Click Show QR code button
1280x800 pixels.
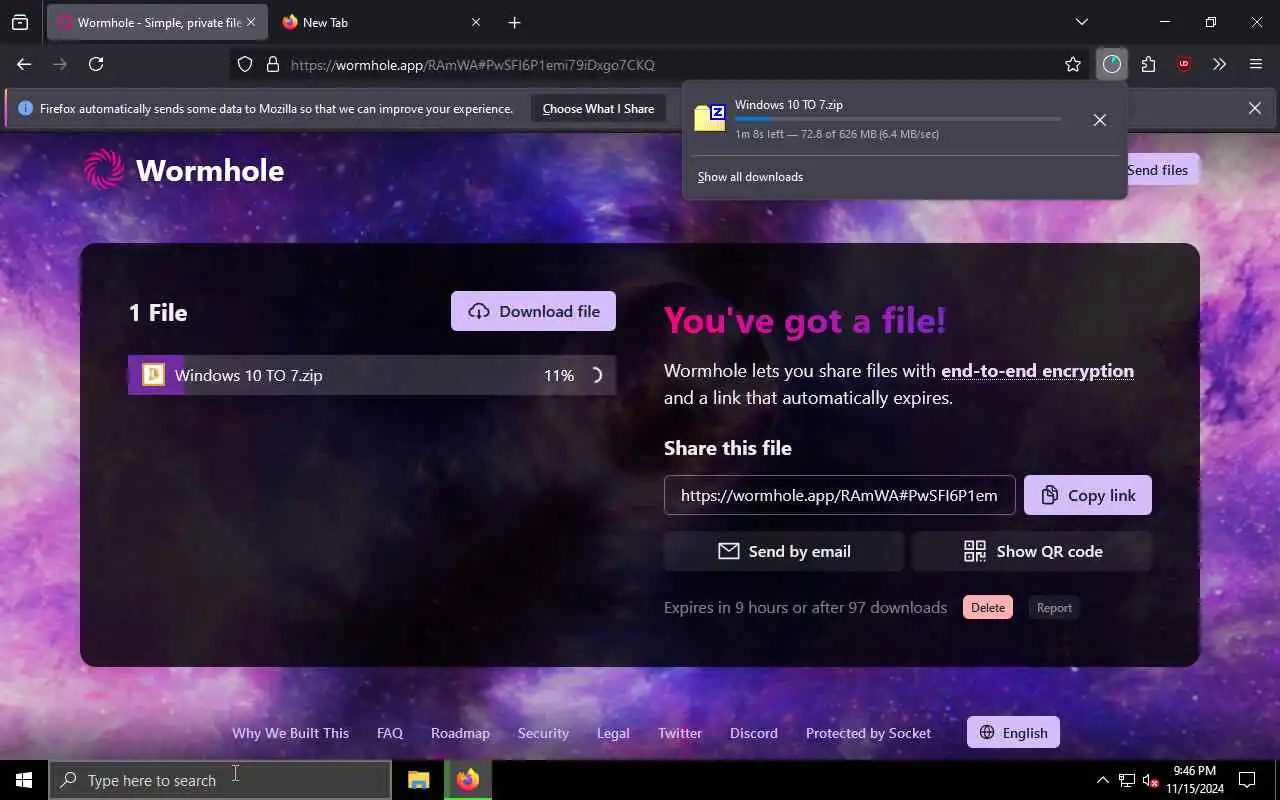pyautogui.click(x=1032, y=551)
